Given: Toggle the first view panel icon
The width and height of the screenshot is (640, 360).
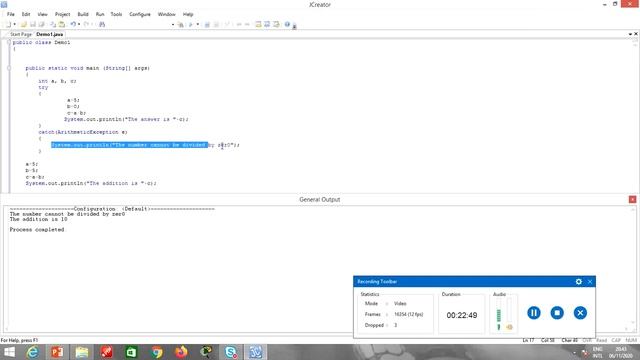Looking at the screenshot, I should (x=258, y=24).
